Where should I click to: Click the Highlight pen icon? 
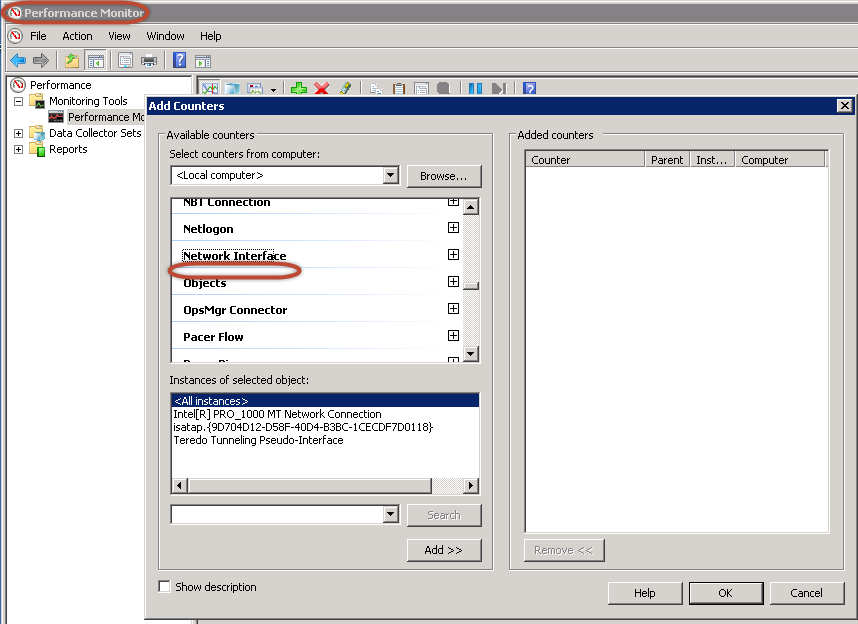pos(345,88)
